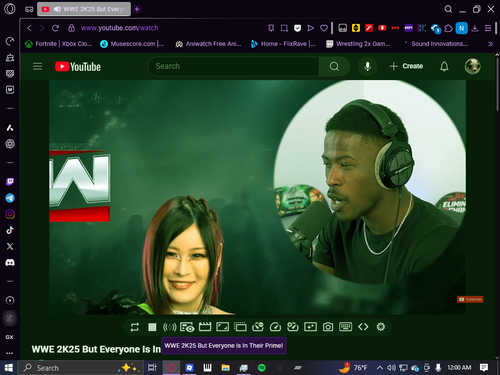Click the stop video square button
This screenshot has width=500, height=375.
152,327
